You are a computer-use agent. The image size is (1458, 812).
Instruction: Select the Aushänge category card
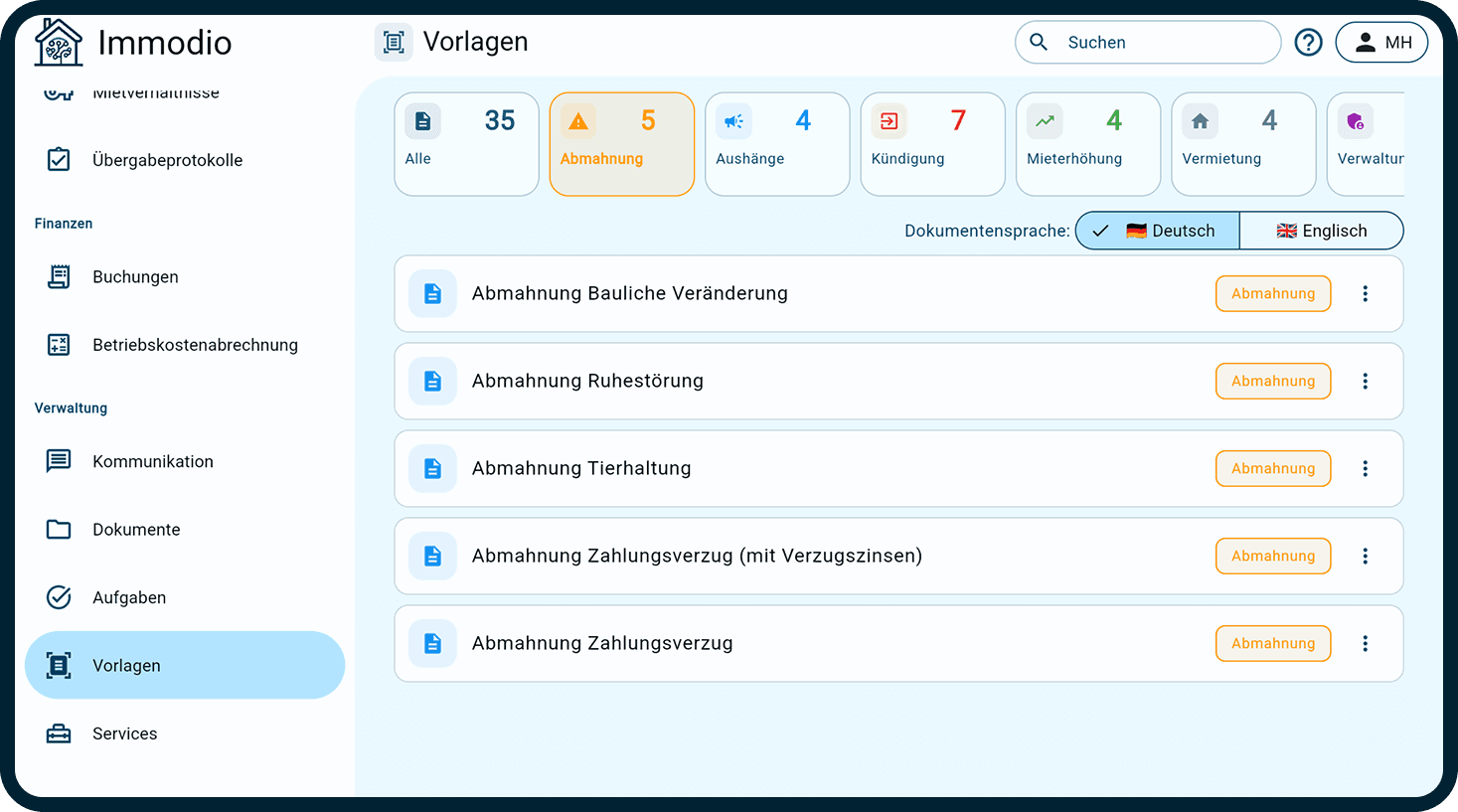coord(777,144)
